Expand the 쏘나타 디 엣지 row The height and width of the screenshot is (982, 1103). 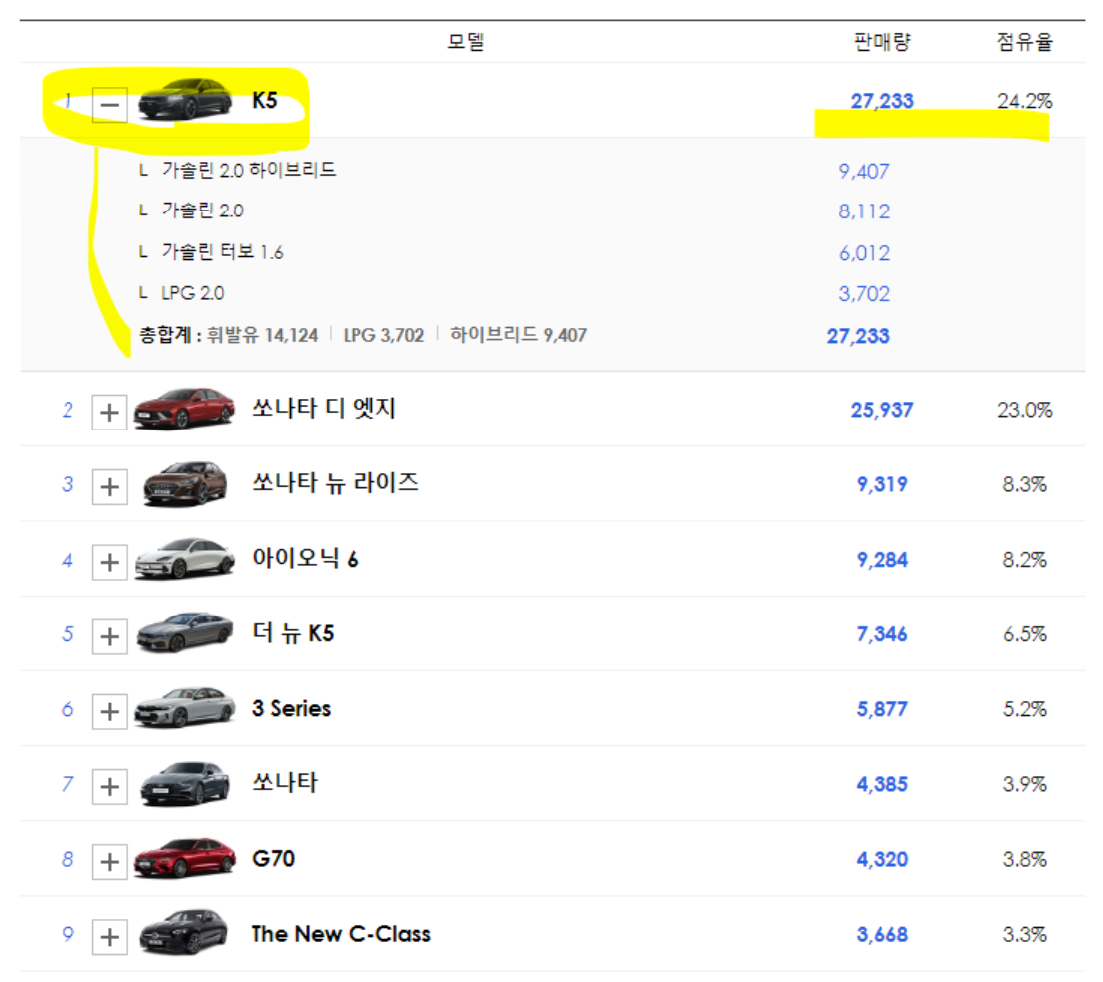[110, 412]
